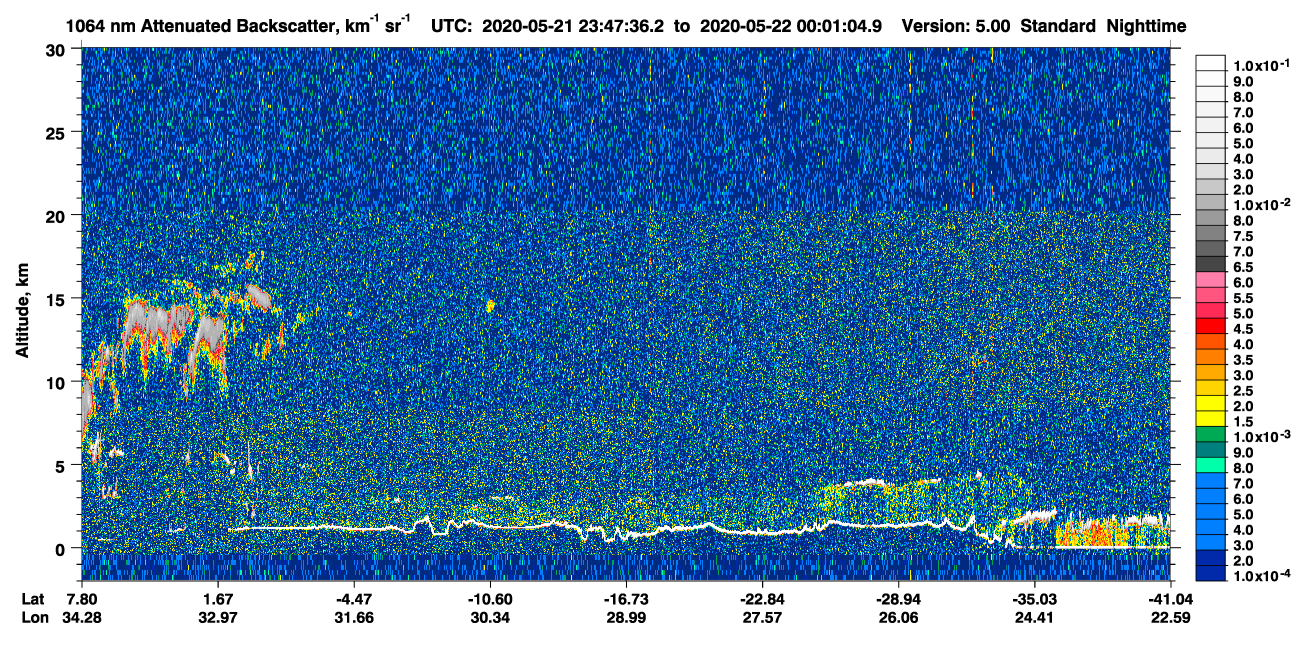Click the 'UTC:' label in the header

[x=452, y=26]
